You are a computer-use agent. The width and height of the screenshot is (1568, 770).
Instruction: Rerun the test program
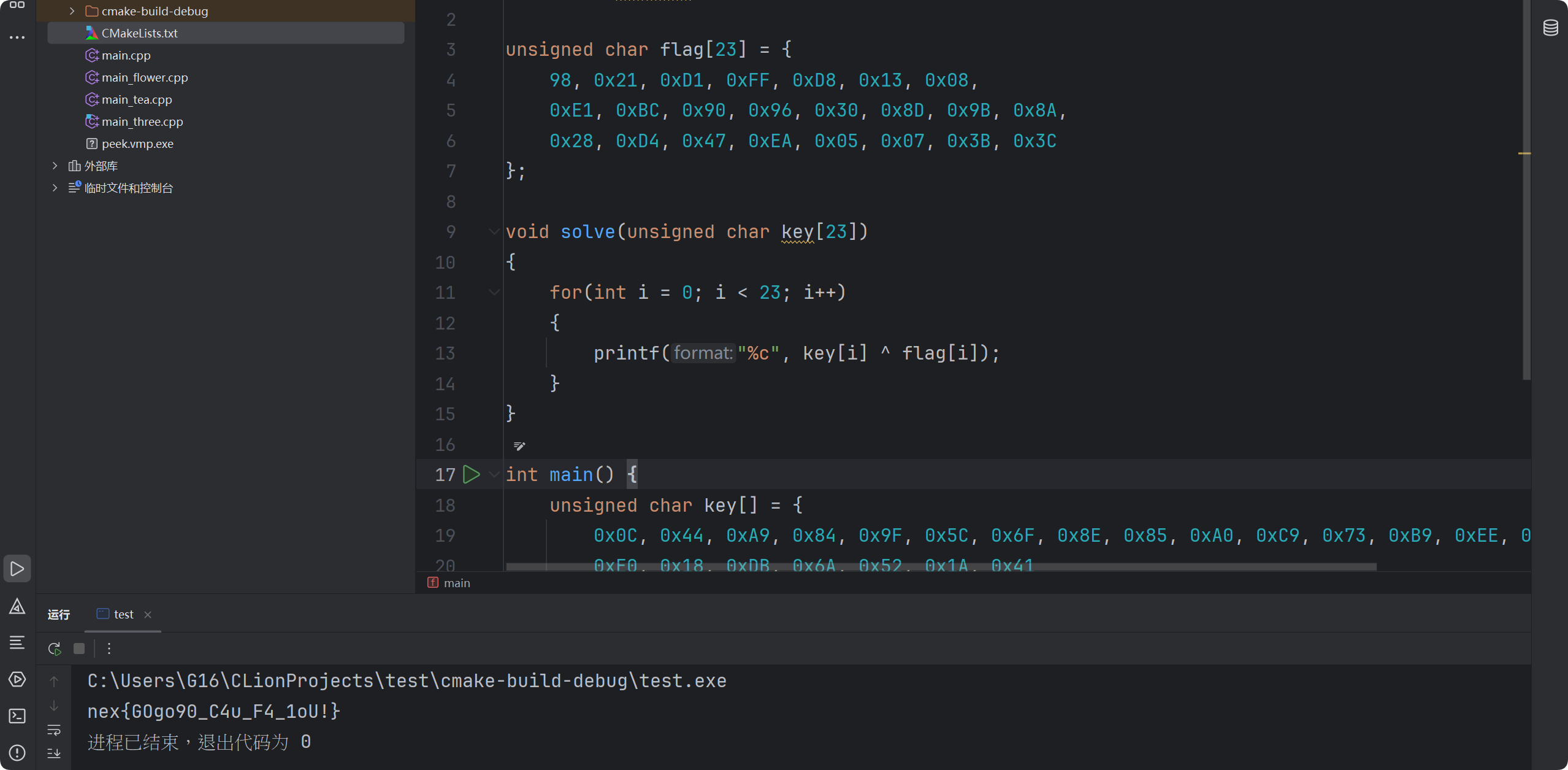click(x=55, y=649)
